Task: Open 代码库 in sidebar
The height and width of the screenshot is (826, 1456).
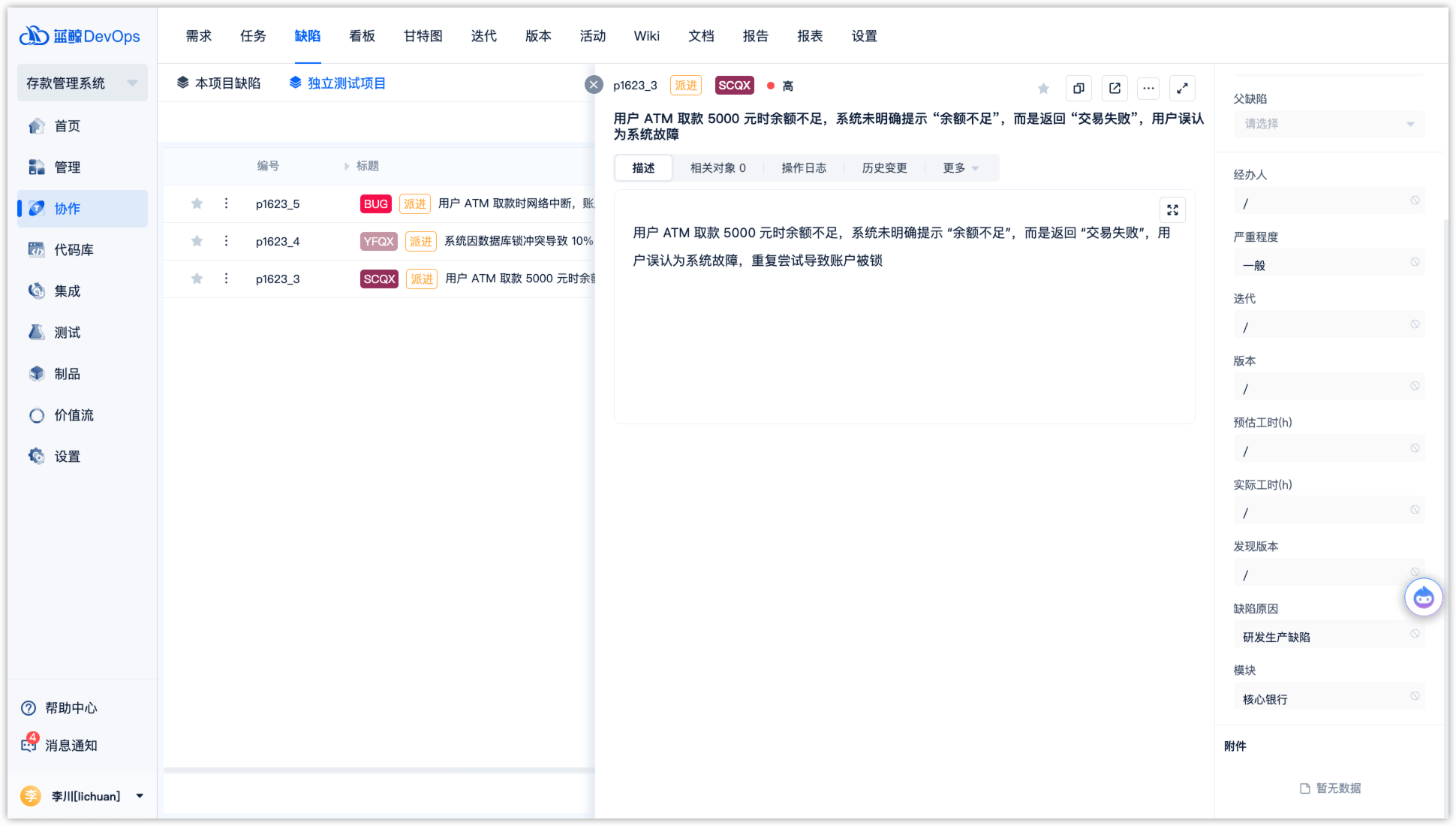Action: [74, 250]
